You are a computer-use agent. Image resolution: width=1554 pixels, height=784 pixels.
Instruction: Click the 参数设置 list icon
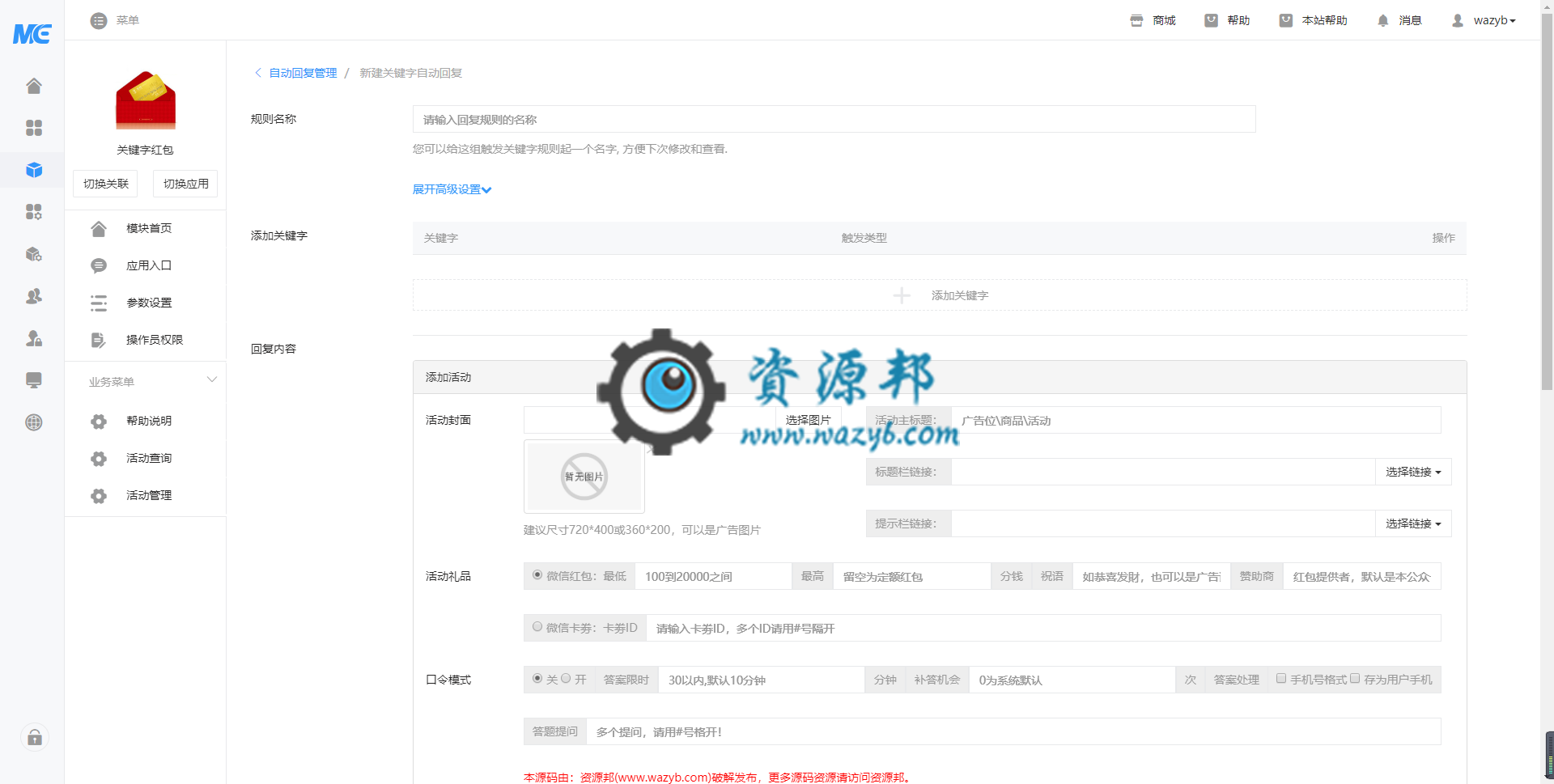click(x=99, y=303)
